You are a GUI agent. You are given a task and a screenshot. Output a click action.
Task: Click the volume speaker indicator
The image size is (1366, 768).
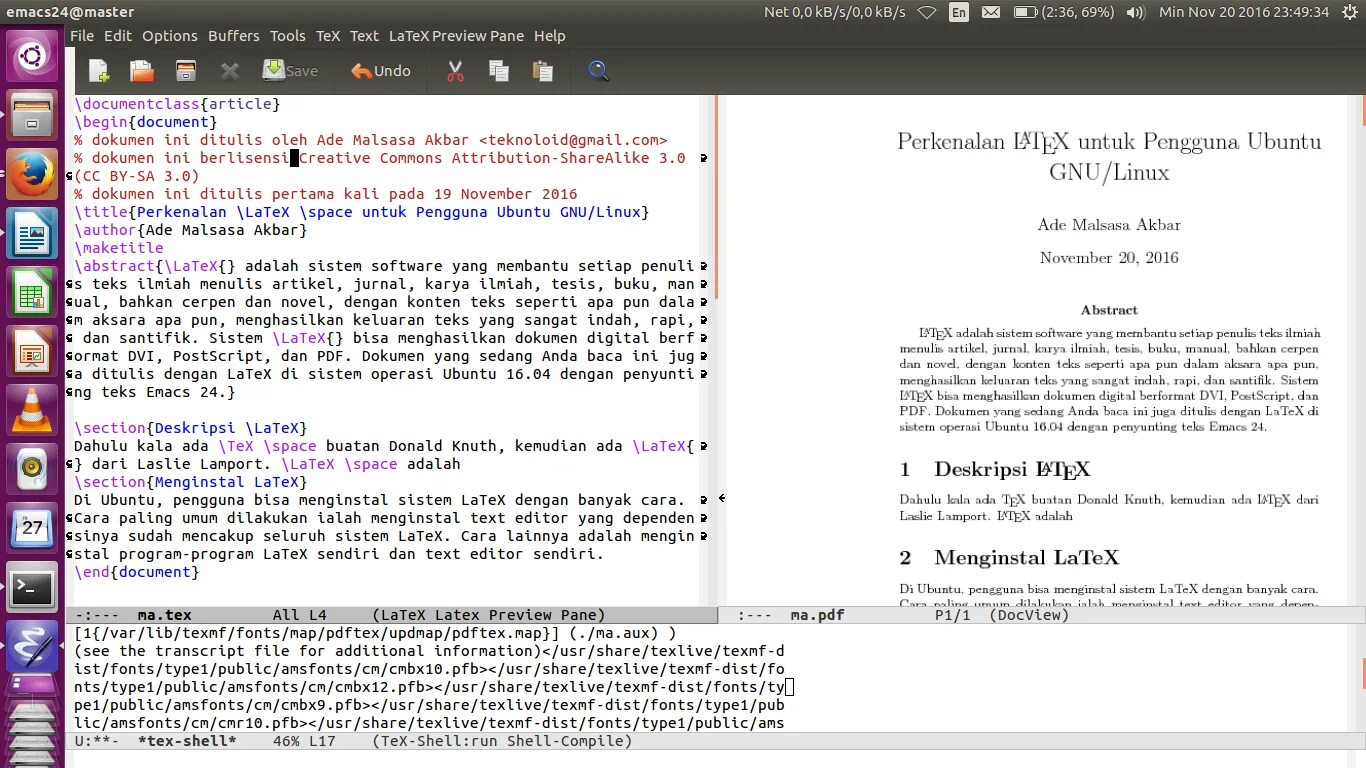[1136, 12]
